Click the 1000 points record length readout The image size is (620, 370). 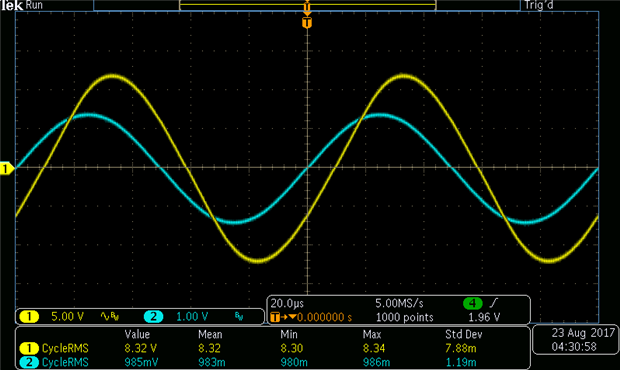click(x=404, y=317)
